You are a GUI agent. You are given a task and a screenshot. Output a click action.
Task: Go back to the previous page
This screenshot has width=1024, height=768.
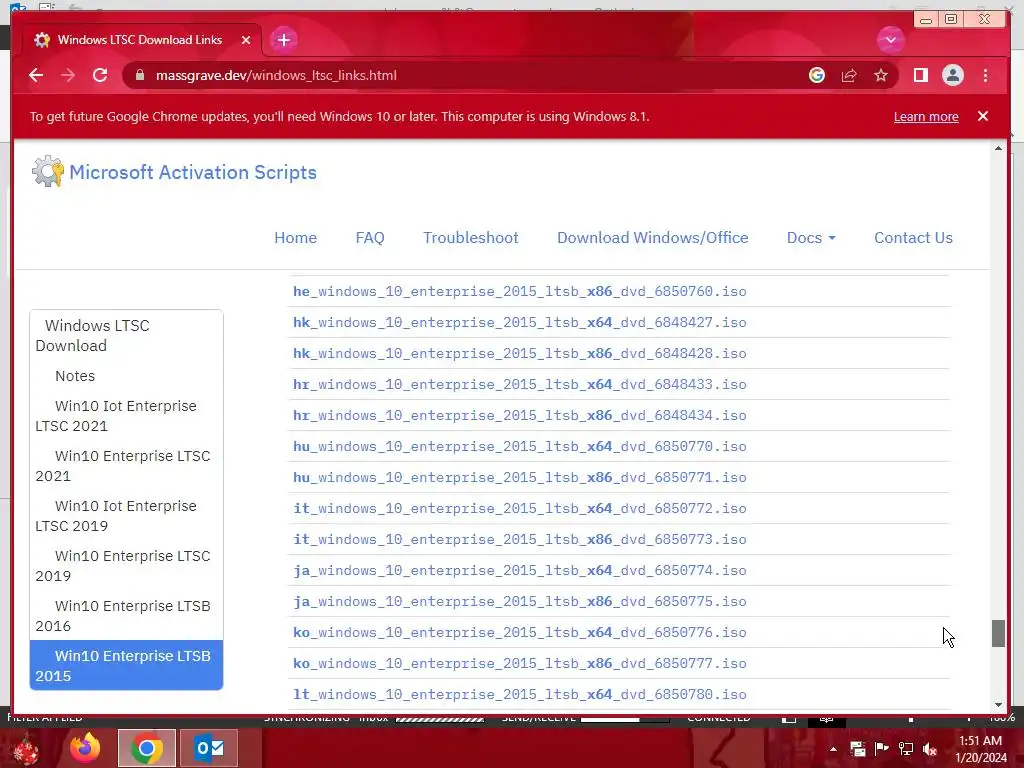[x=36, y=75]
